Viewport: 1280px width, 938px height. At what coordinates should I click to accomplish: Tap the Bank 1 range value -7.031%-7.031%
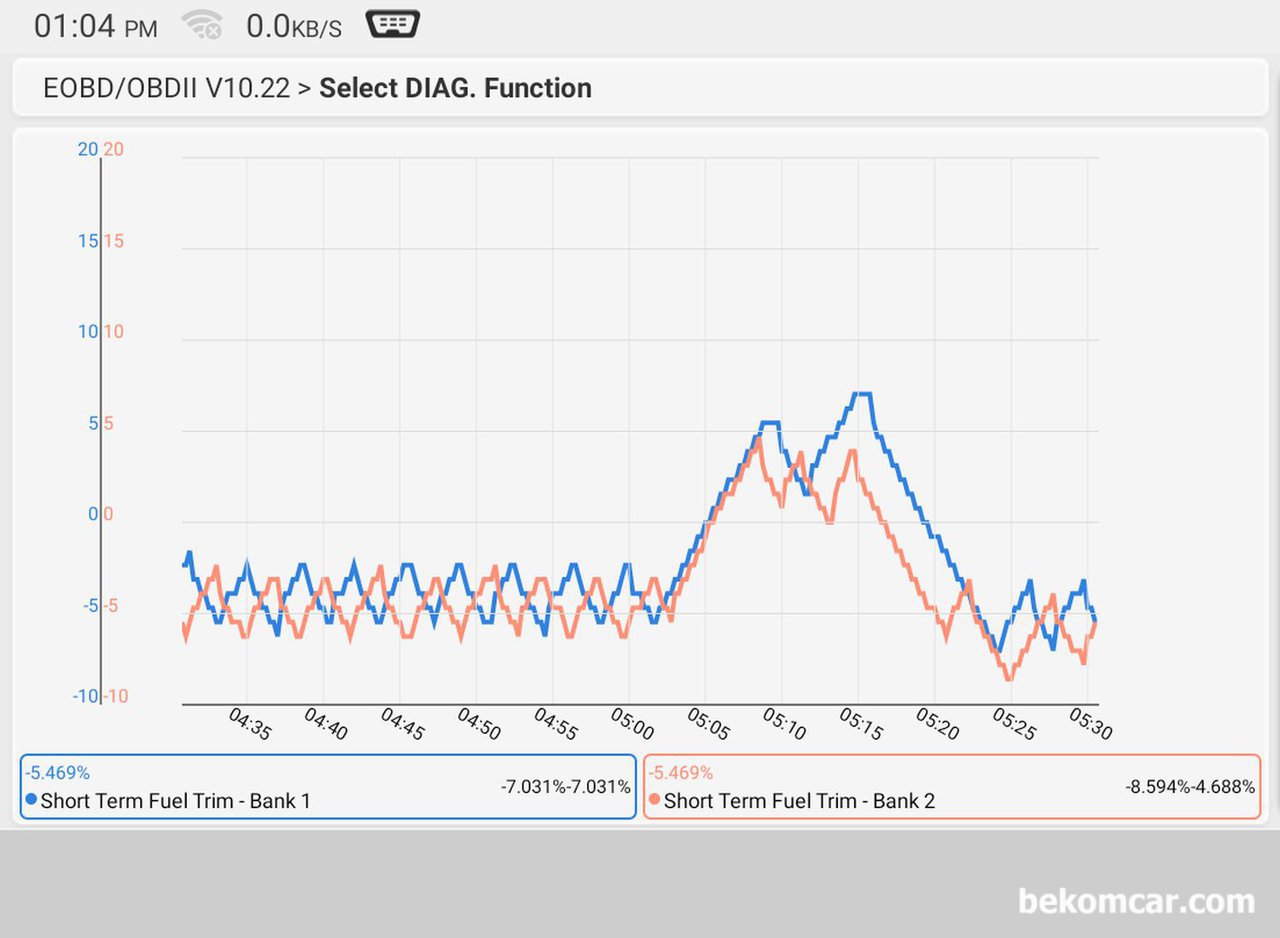pyautogui.click(x=566, y=787)
